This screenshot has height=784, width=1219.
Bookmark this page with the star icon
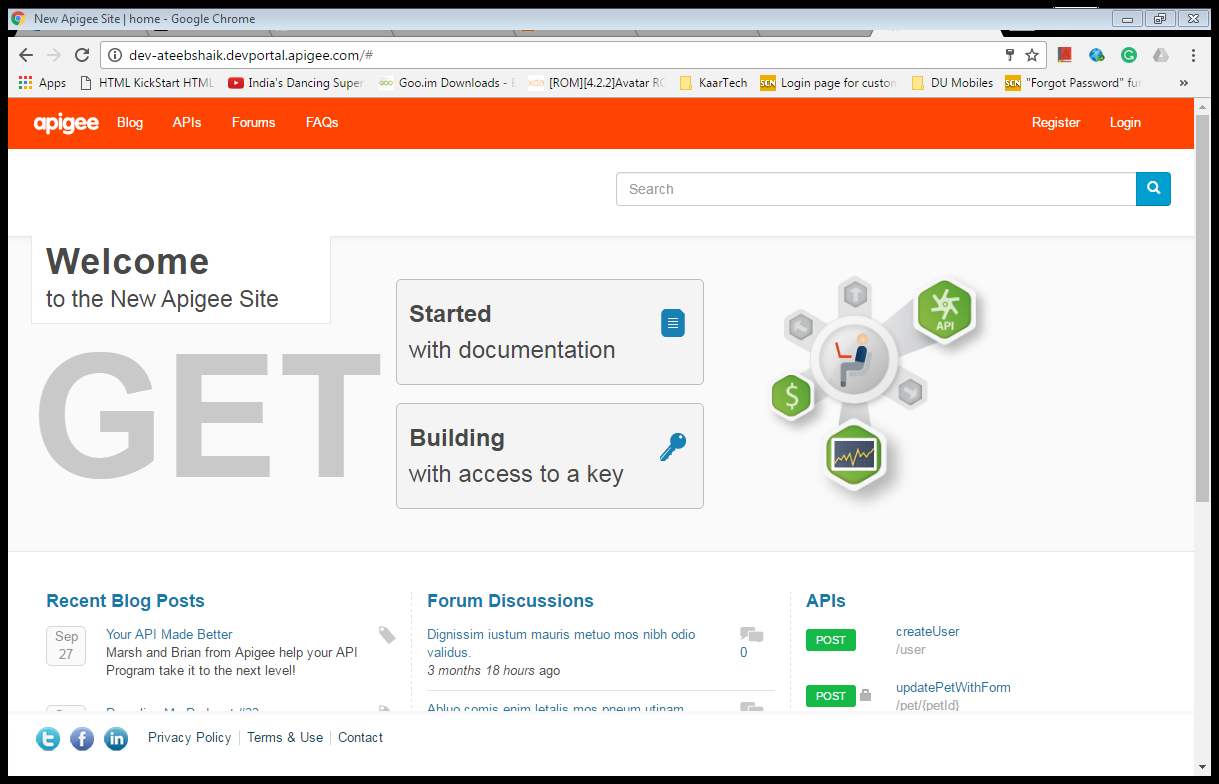click(1032, 55)
